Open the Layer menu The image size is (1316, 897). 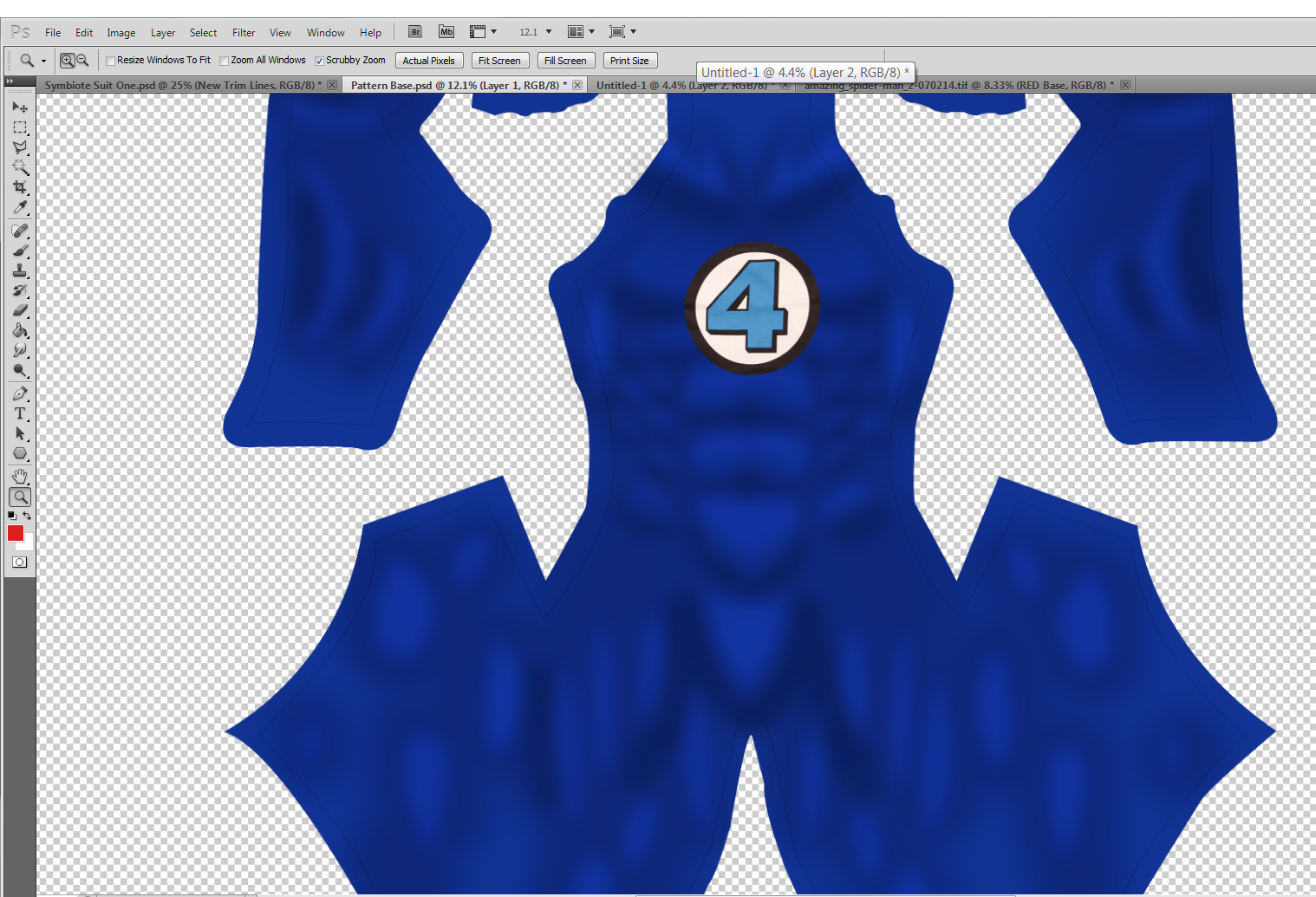(x=163, y=33)
